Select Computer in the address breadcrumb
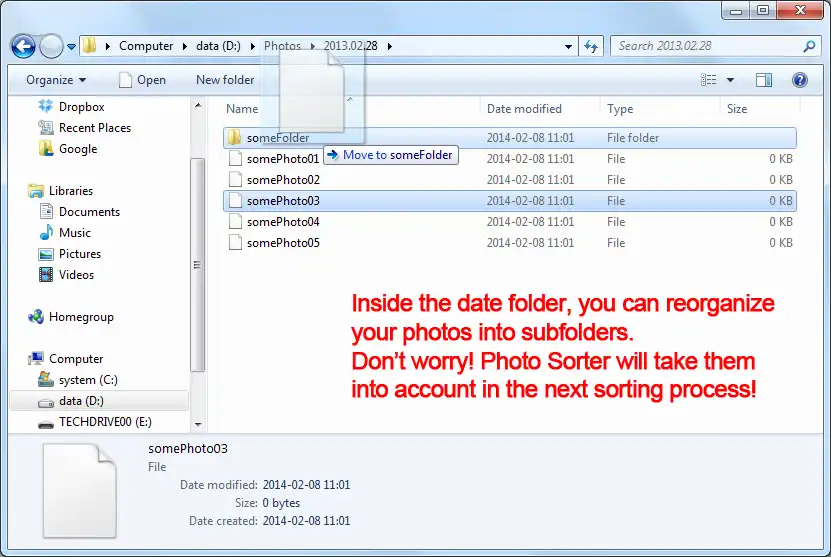Screen dimensions: 831x557 point(146,46)
